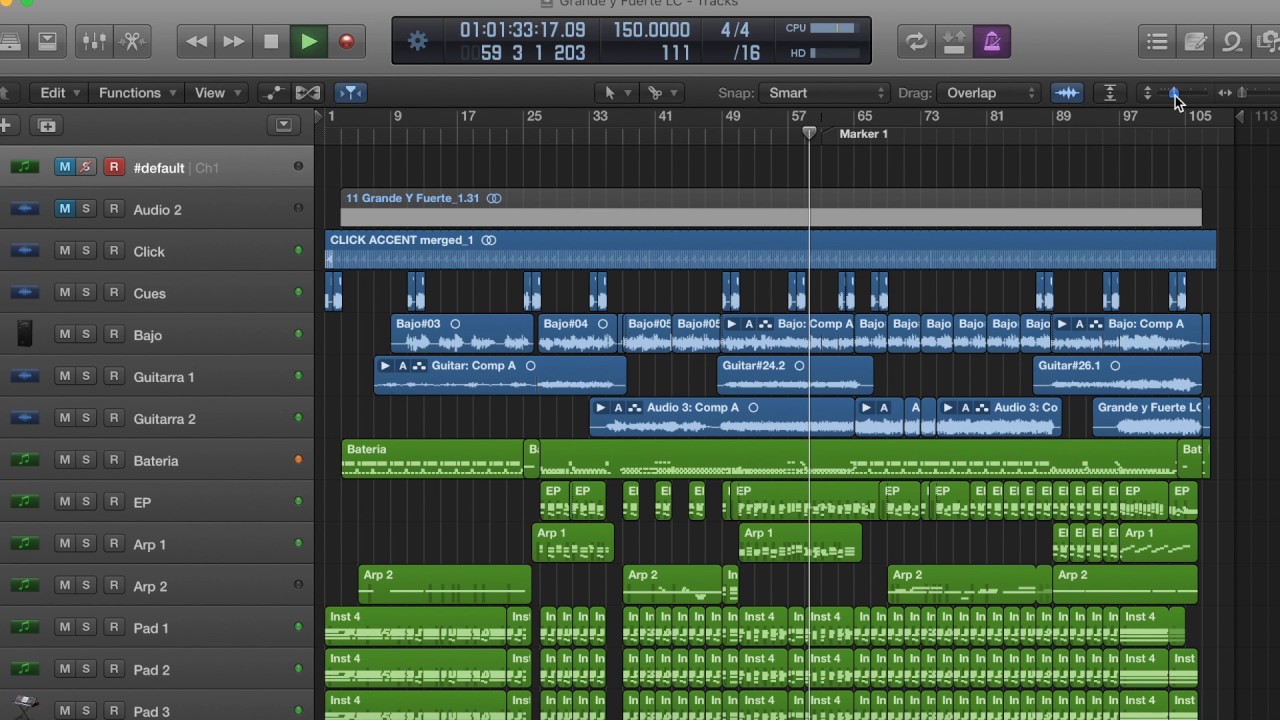
Task: Click the Bateria track icon
Action: pos(25,460)
